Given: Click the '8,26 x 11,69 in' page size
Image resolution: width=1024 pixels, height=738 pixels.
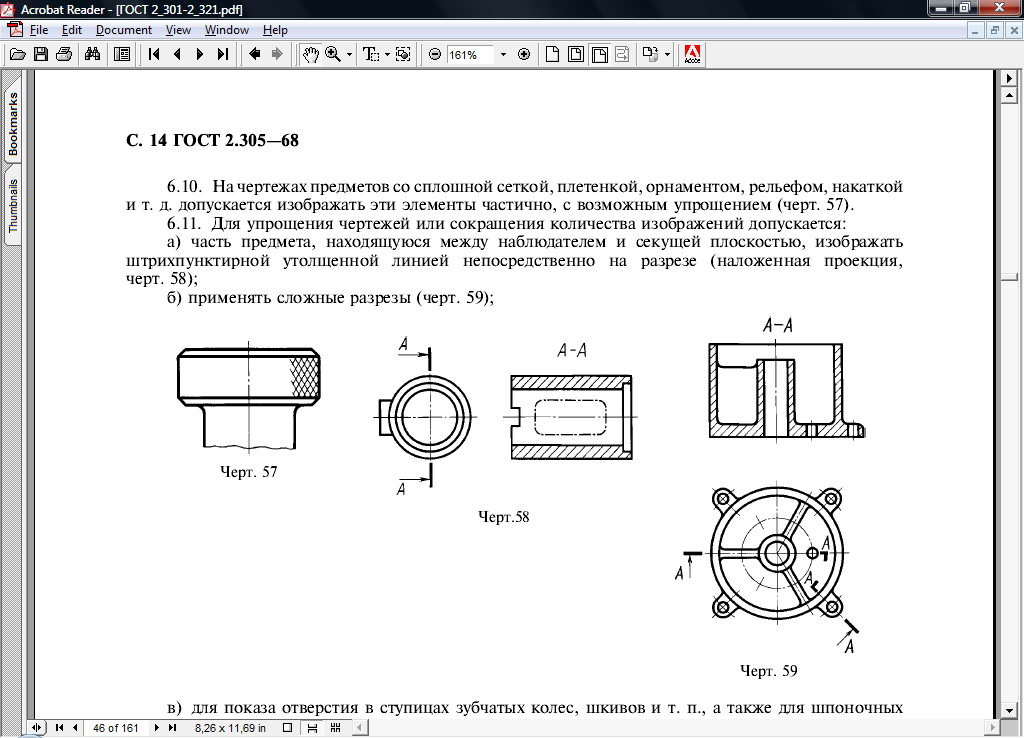Looking at the screenshot, I should coord(230,728).
